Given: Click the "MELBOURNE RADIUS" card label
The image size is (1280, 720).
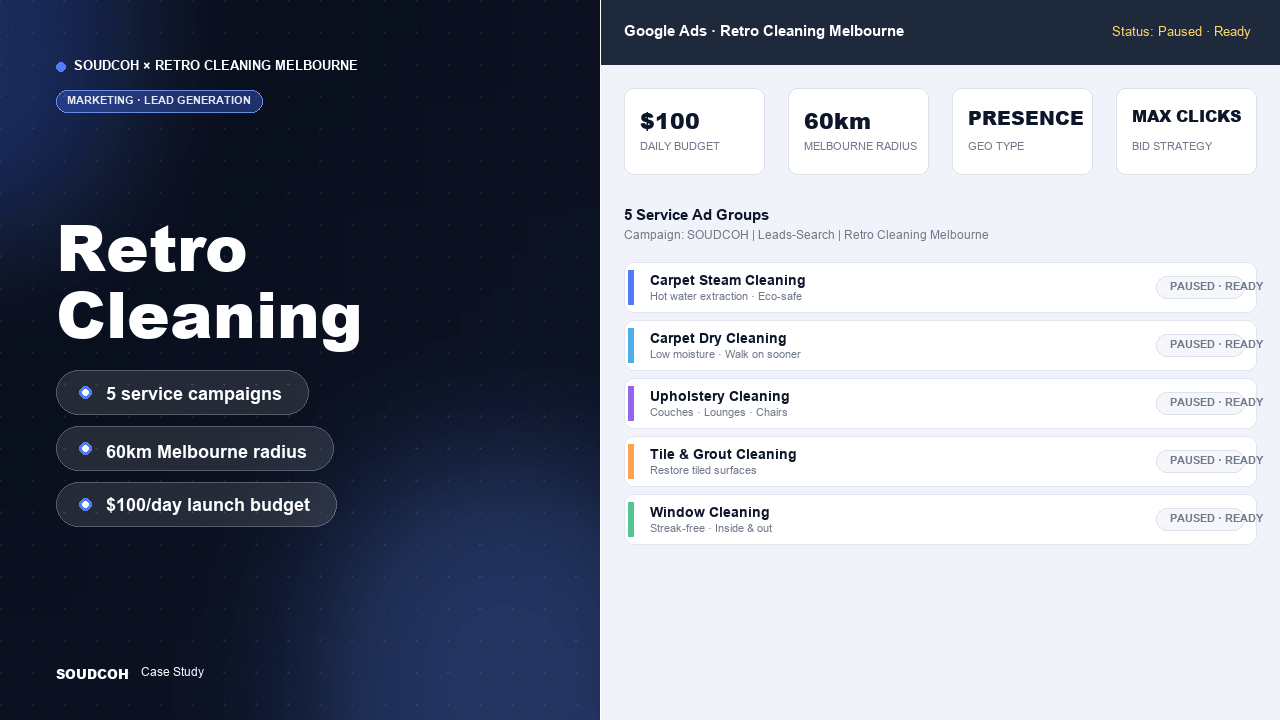Looking at the screenshot, I should 860,147.
